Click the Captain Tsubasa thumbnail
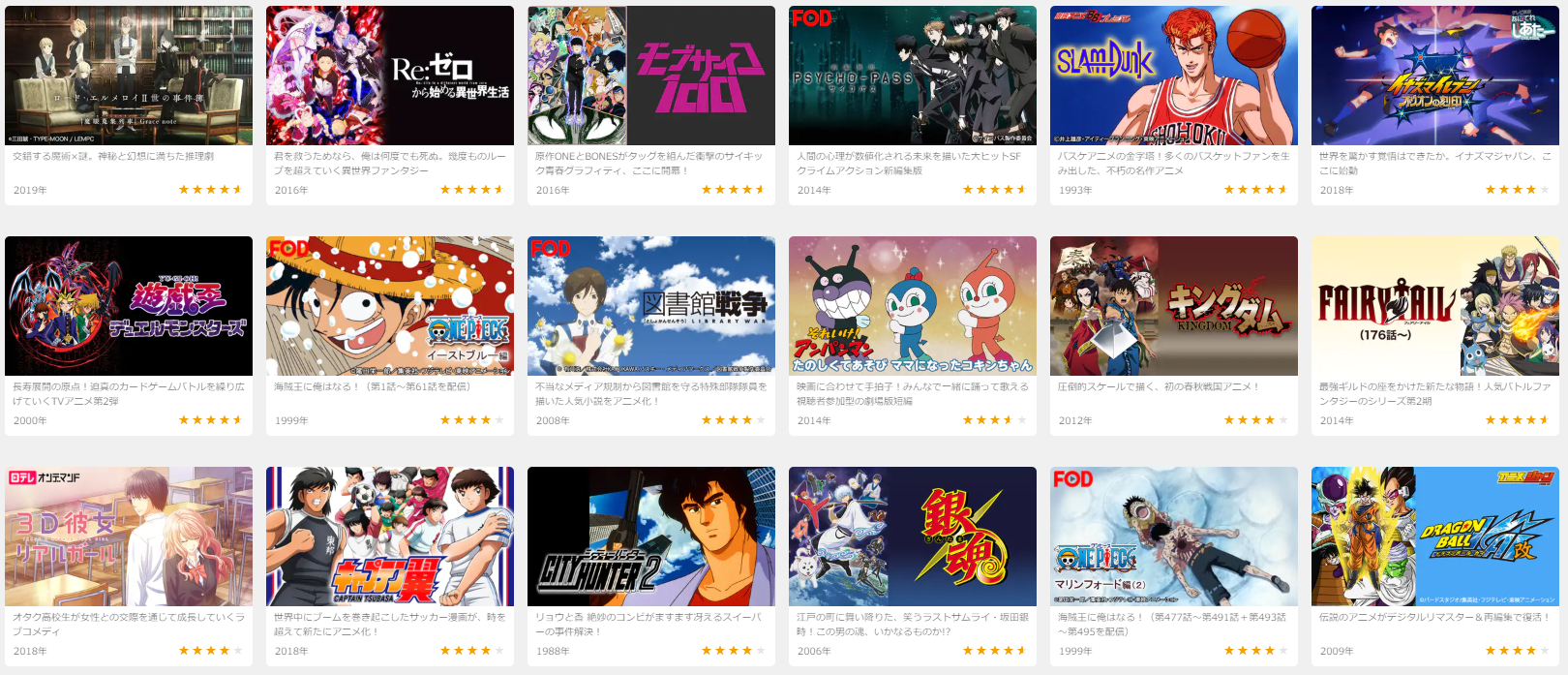This screenshot has width=1568, height=675. coord(390,537)
